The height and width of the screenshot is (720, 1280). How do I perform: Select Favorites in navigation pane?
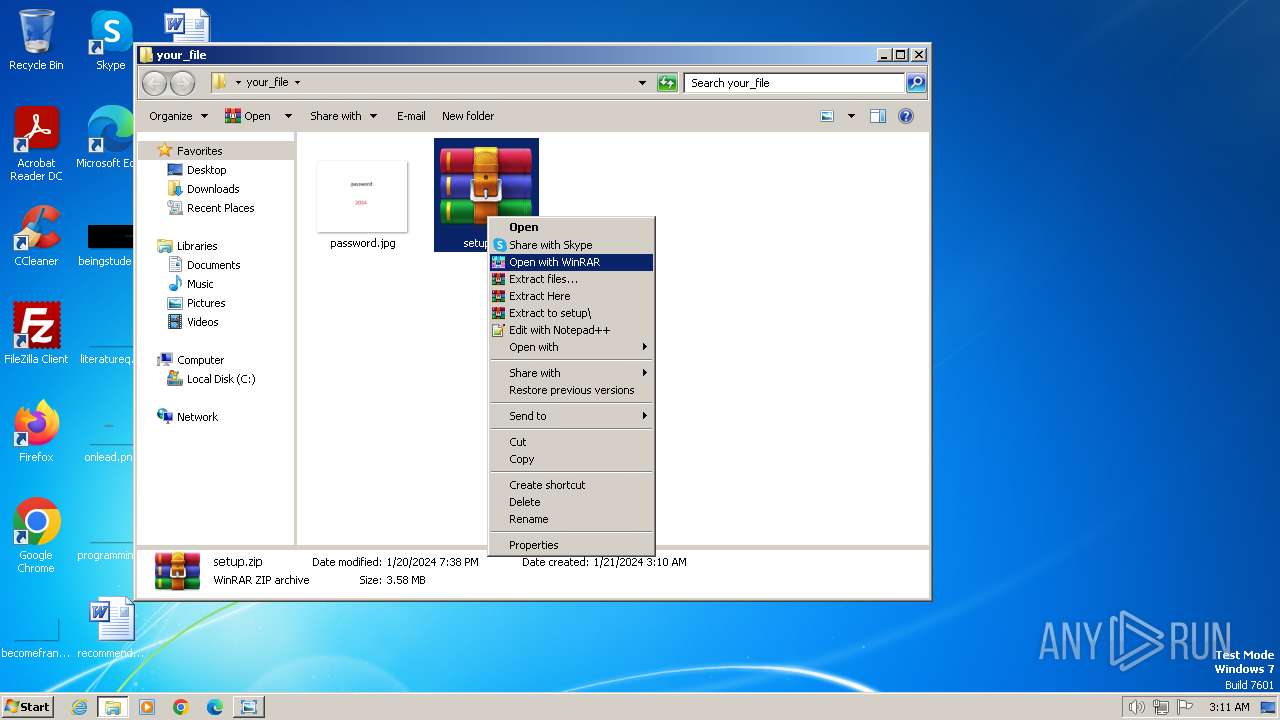[x=199, y=151]
